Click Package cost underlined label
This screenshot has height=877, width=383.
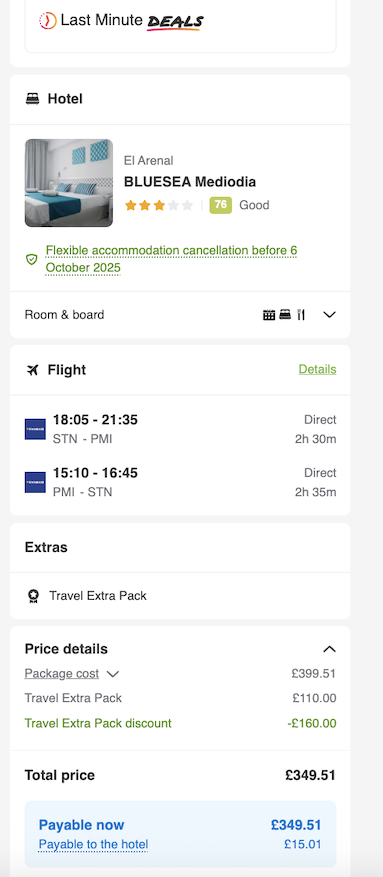pyautogui.click(x=62, y=673)
